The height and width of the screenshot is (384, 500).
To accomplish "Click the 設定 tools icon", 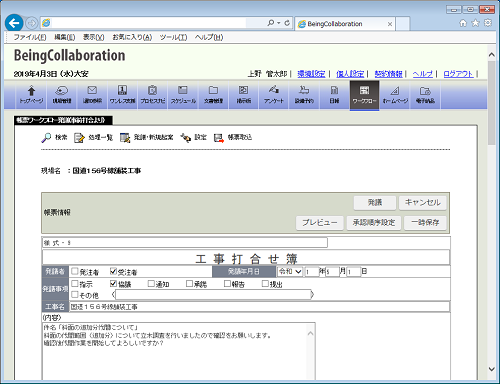I will (x=185, y=137).
